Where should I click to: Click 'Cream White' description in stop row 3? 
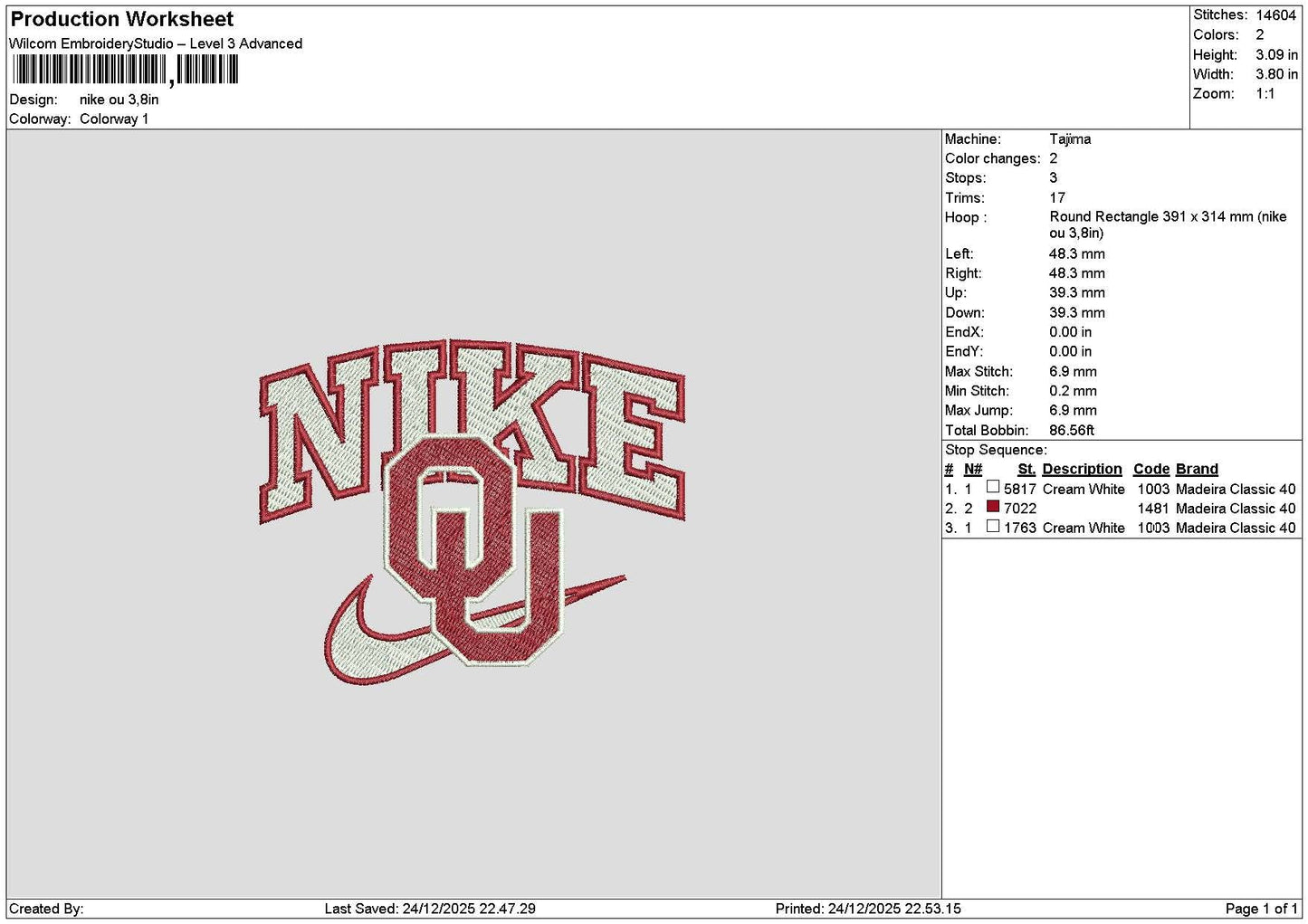click(x=1084, y=528)
